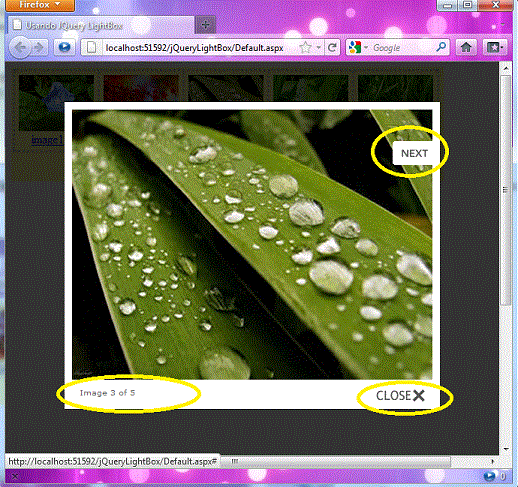Image resolution: width=518 pixels, height=487 pixels.
Task: Open the URL history dropdown arrow
Action: 319,48
